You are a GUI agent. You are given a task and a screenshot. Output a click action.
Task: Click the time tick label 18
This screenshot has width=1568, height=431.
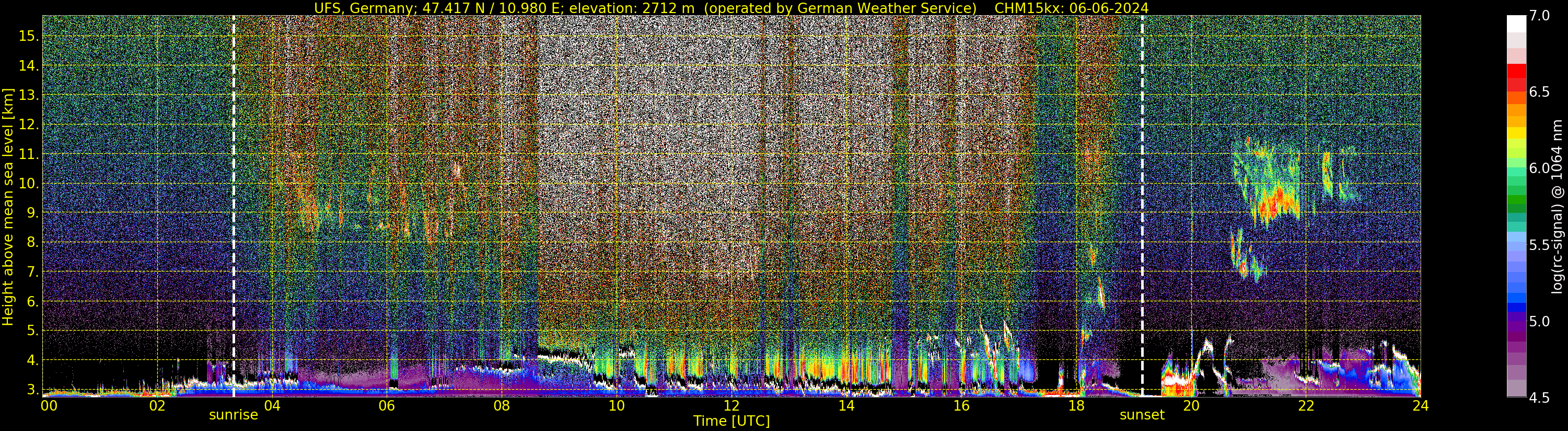pos(1076,406)
